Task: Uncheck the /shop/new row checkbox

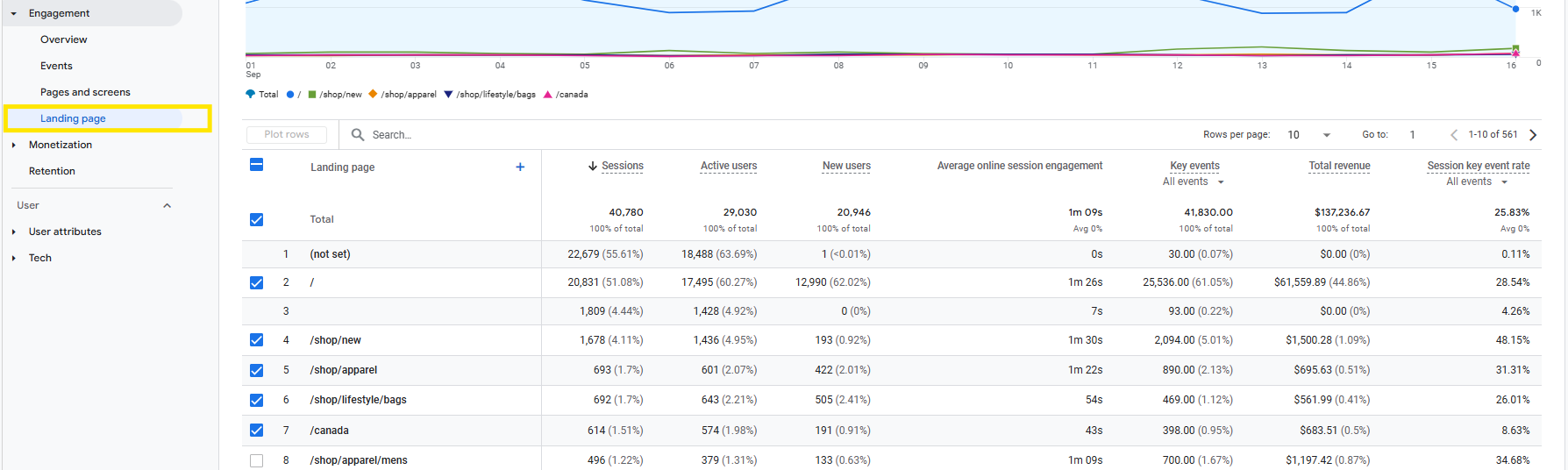Action: tap(256, 340)
